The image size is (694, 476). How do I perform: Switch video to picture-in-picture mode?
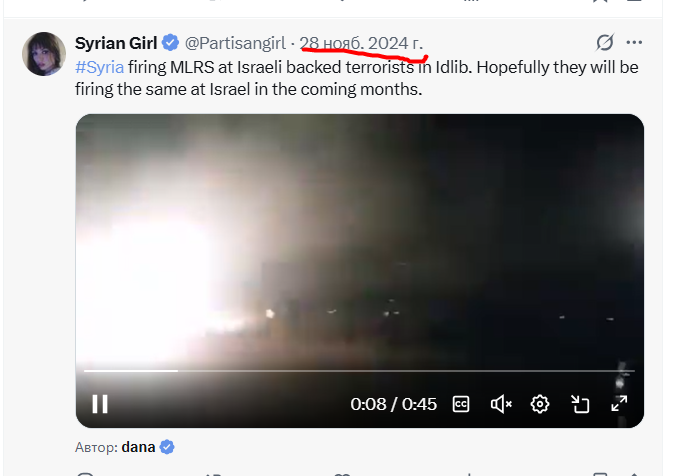click(x=580, y=404)
